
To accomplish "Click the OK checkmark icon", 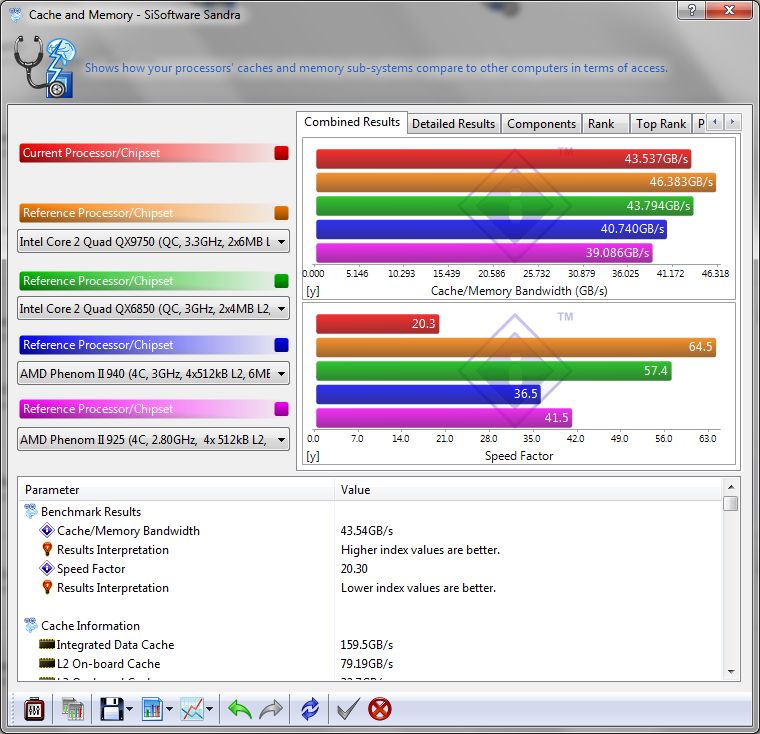I will (x=348, y=710).
